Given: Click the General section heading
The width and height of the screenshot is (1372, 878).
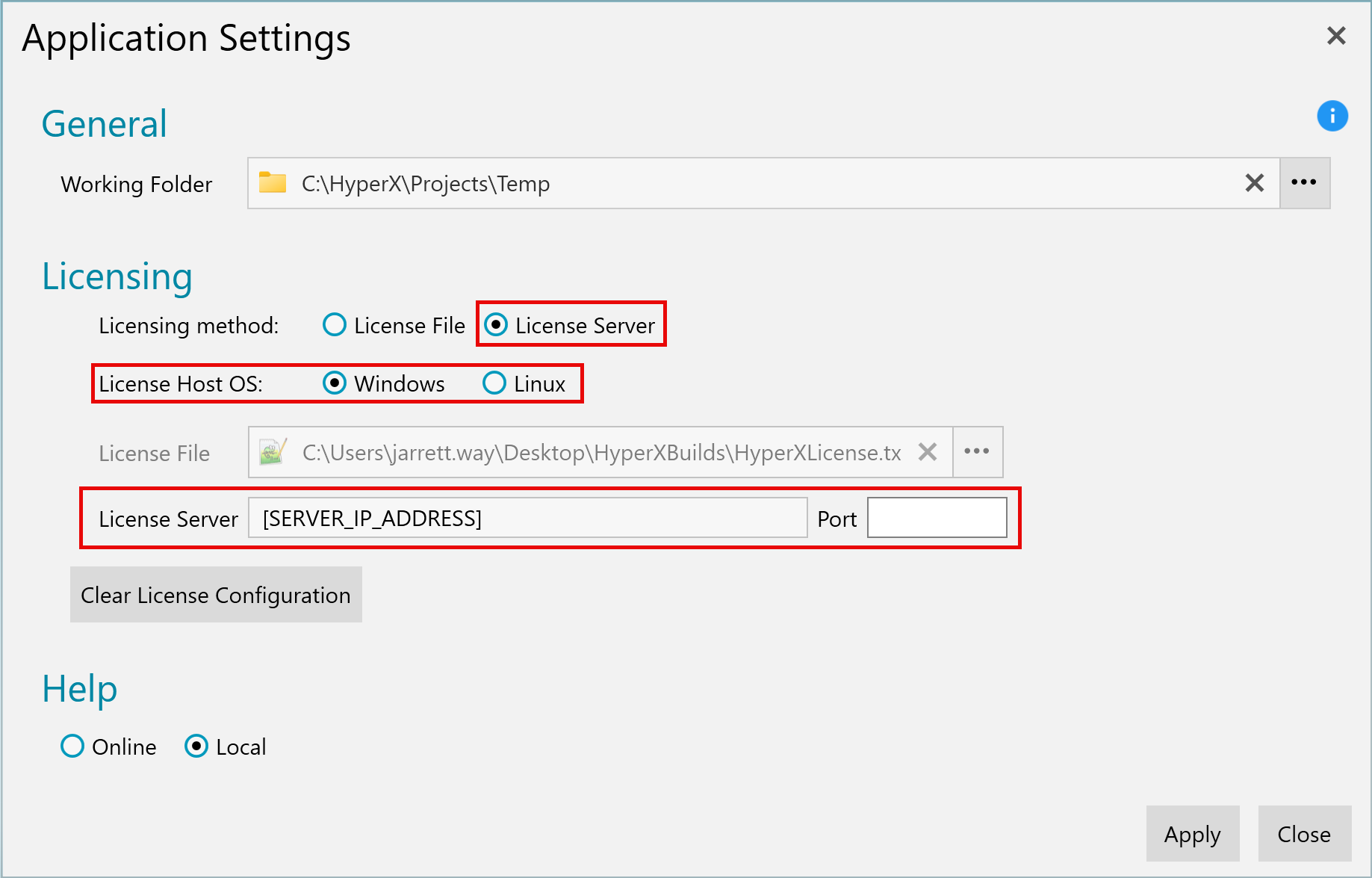Looking at the screenshot, I should click(104, 124).
